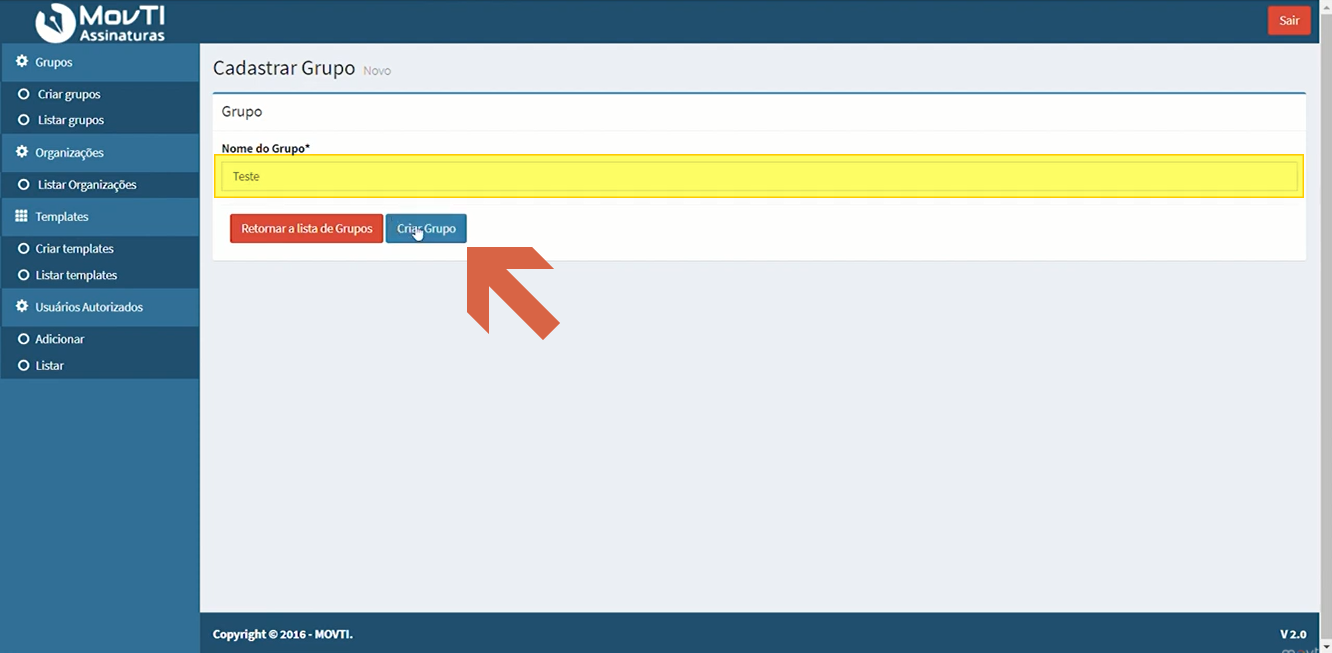Click the MovTI Assinaturas logo
This screenshot has width=1332, height=653.
(x=100, y=22)
